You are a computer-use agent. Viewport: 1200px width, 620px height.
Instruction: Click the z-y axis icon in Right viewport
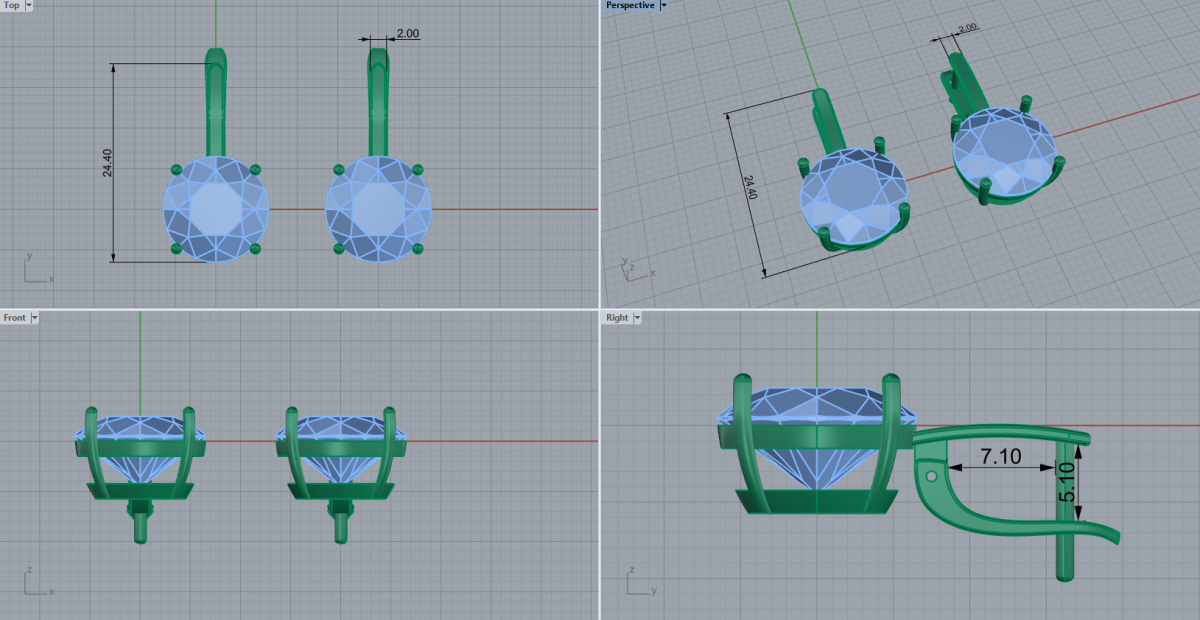point(640,581)
